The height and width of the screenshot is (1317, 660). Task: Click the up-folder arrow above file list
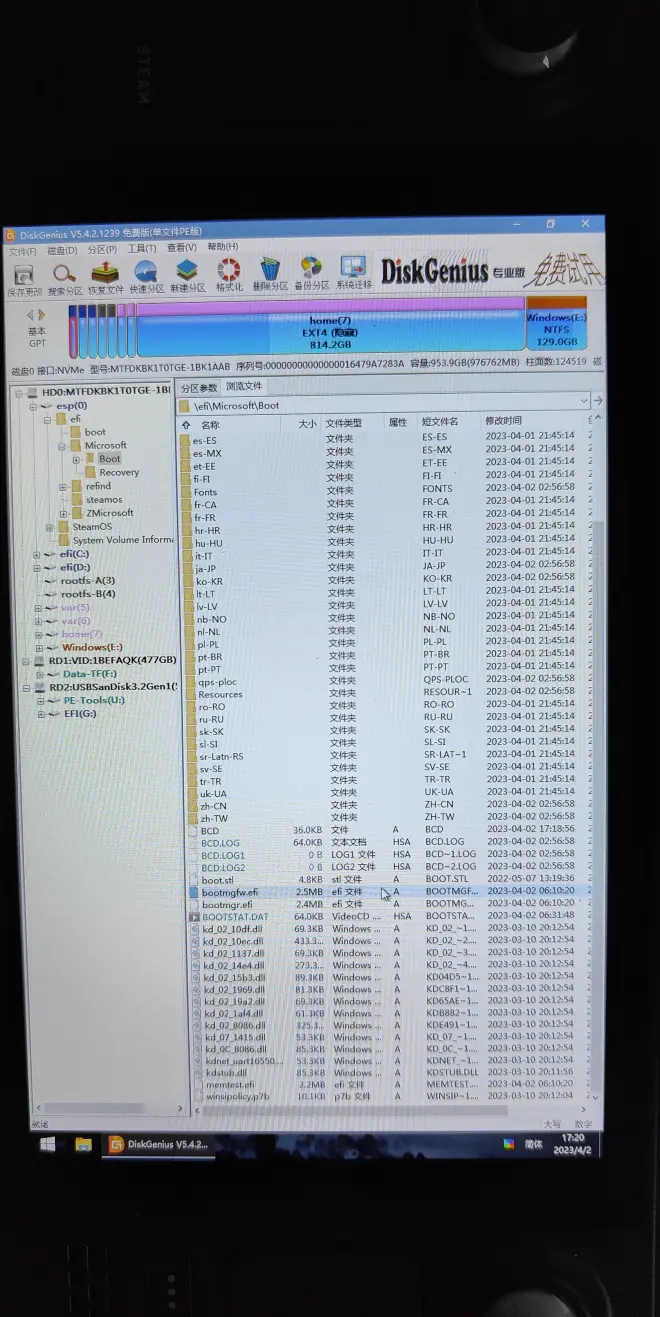[185, 425]
